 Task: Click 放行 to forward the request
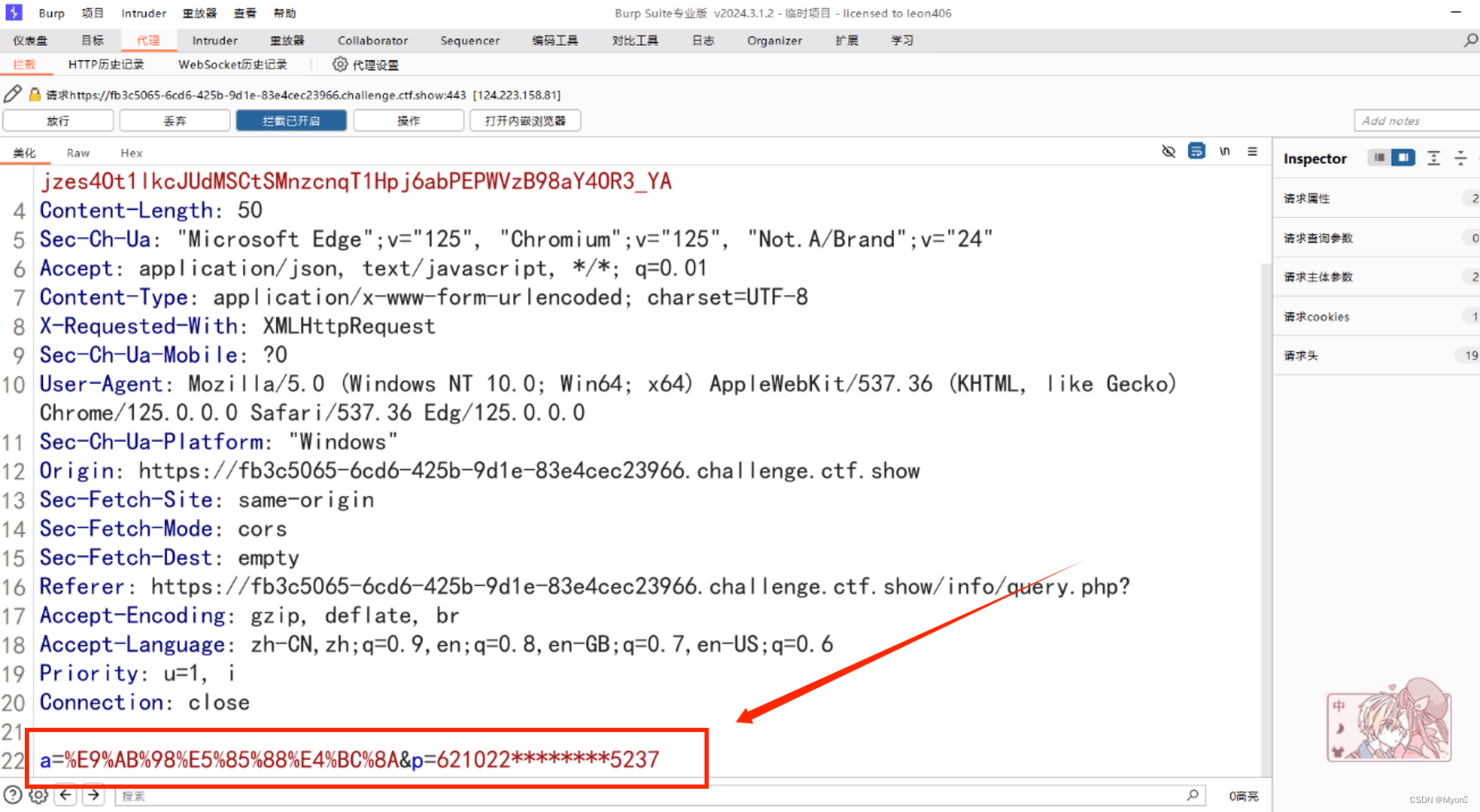pyautogui.click(x=58, y=120)
